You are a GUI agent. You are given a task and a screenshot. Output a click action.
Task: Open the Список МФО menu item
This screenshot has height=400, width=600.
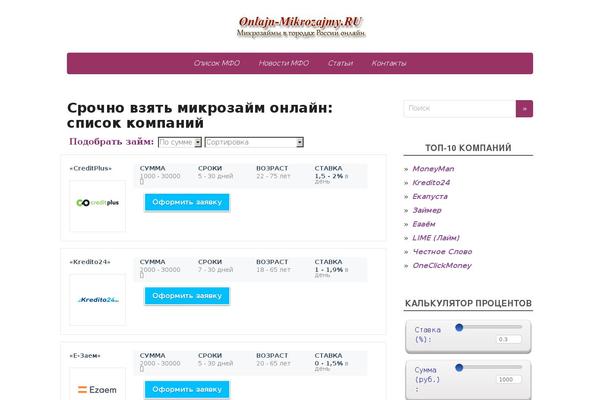click(217, 63)
